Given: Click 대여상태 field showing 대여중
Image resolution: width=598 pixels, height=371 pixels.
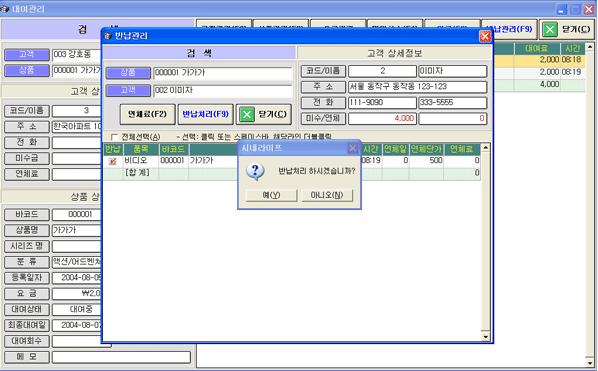Looking at the screenshot, I should [x=77, y=309].
